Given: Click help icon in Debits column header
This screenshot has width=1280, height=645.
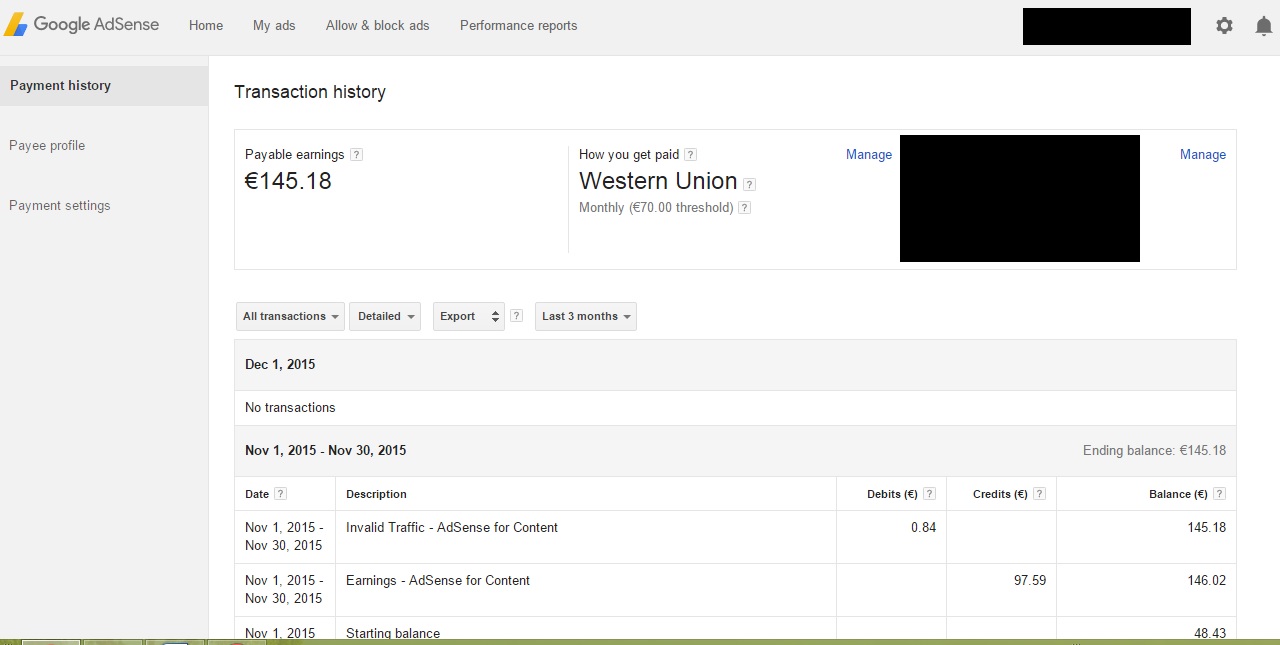Looking at the screenshot, I should (930, 494).
